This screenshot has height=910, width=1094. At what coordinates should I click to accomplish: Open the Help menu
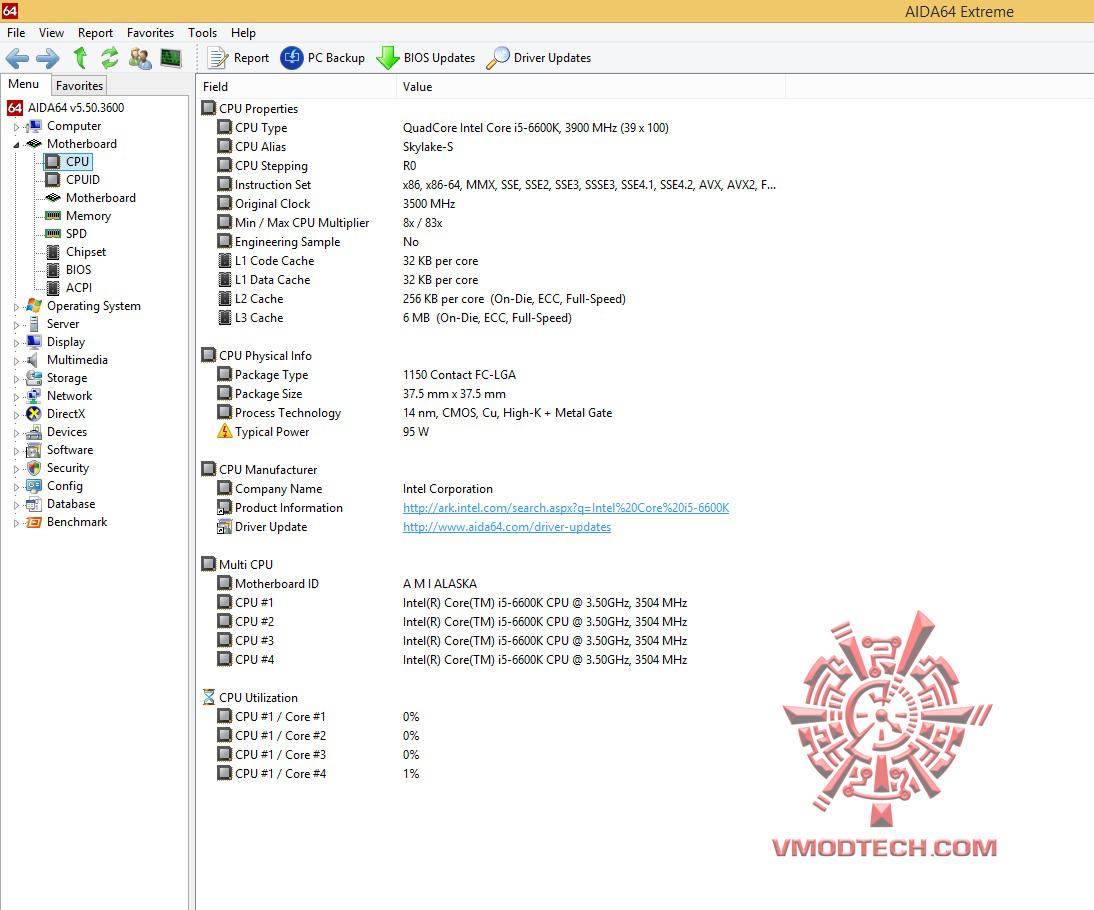coord(243,33)
